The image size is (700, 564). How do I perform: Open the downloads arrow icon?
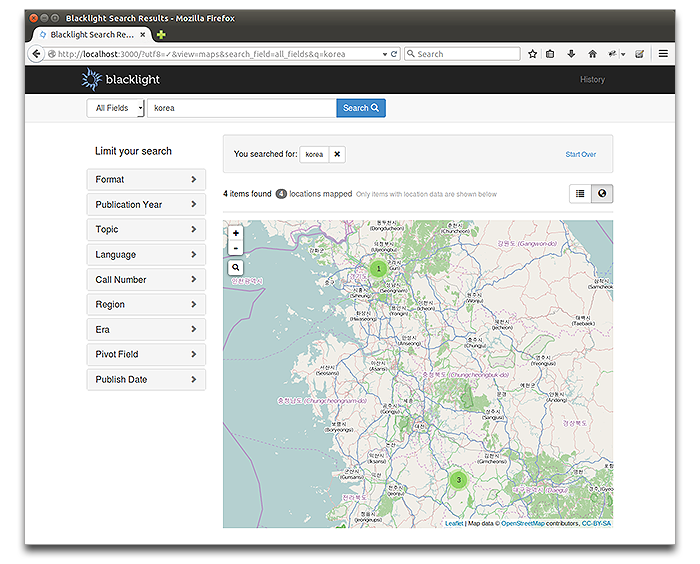click(571, 54)
